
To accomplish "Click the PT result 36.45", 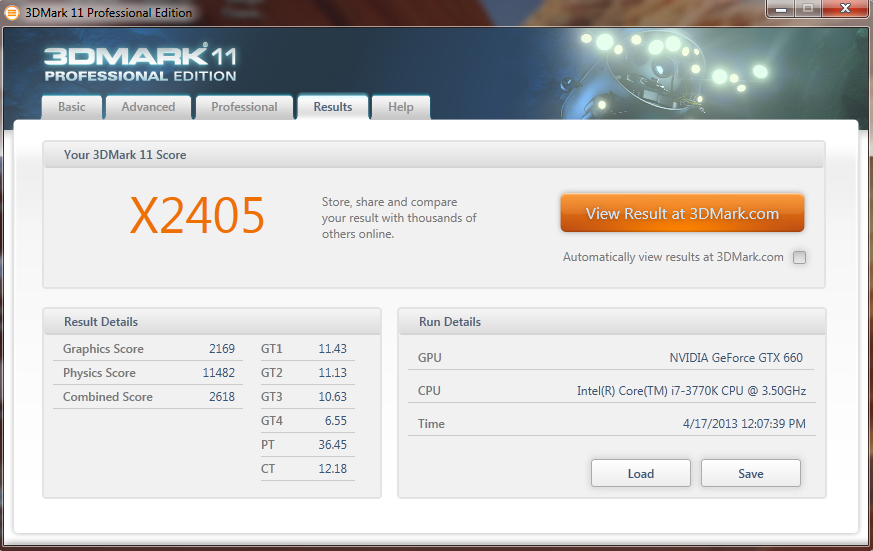I will click(x=332, y=445).
